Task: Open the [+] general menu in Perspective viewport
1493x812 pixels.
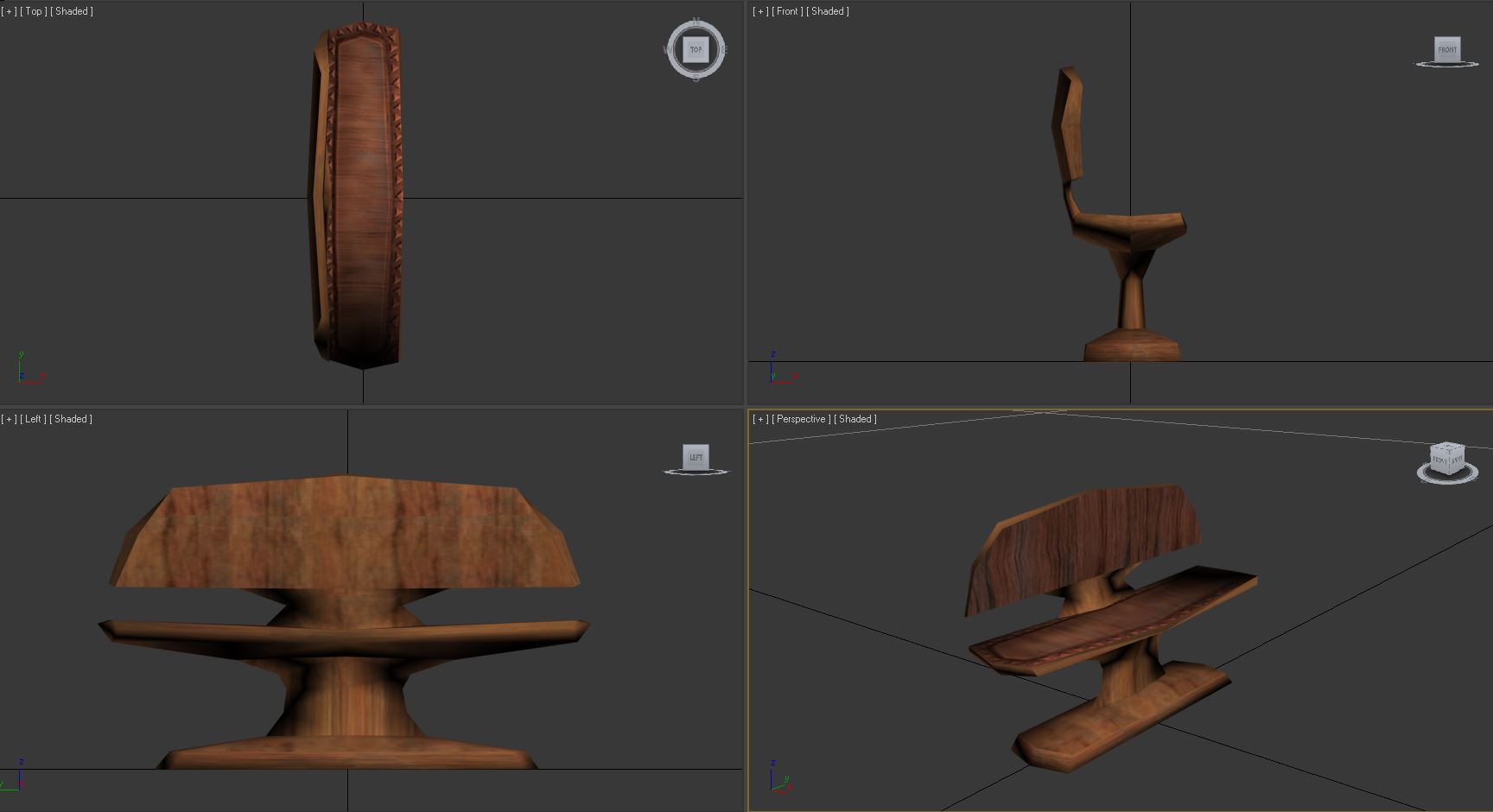Action: (x=760, y=419)
